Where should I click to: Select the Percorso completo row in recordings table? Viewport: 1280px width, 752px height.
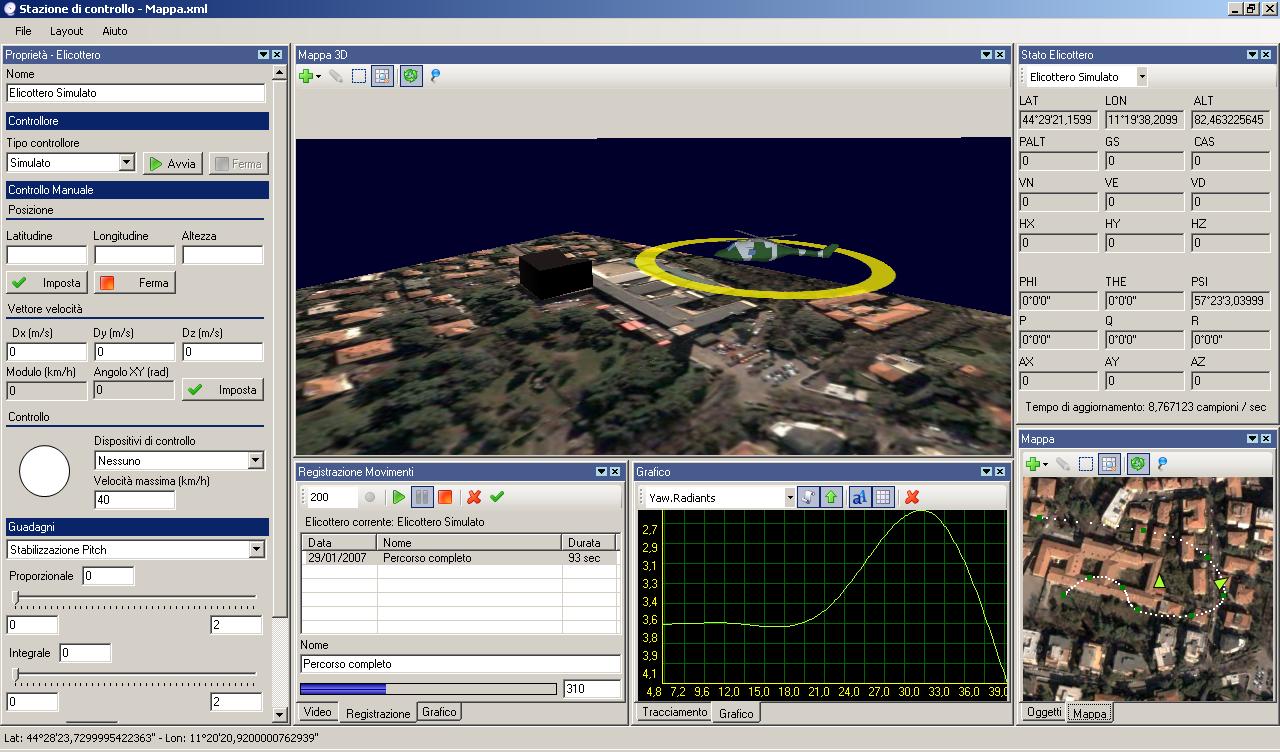tap(460, 558)
